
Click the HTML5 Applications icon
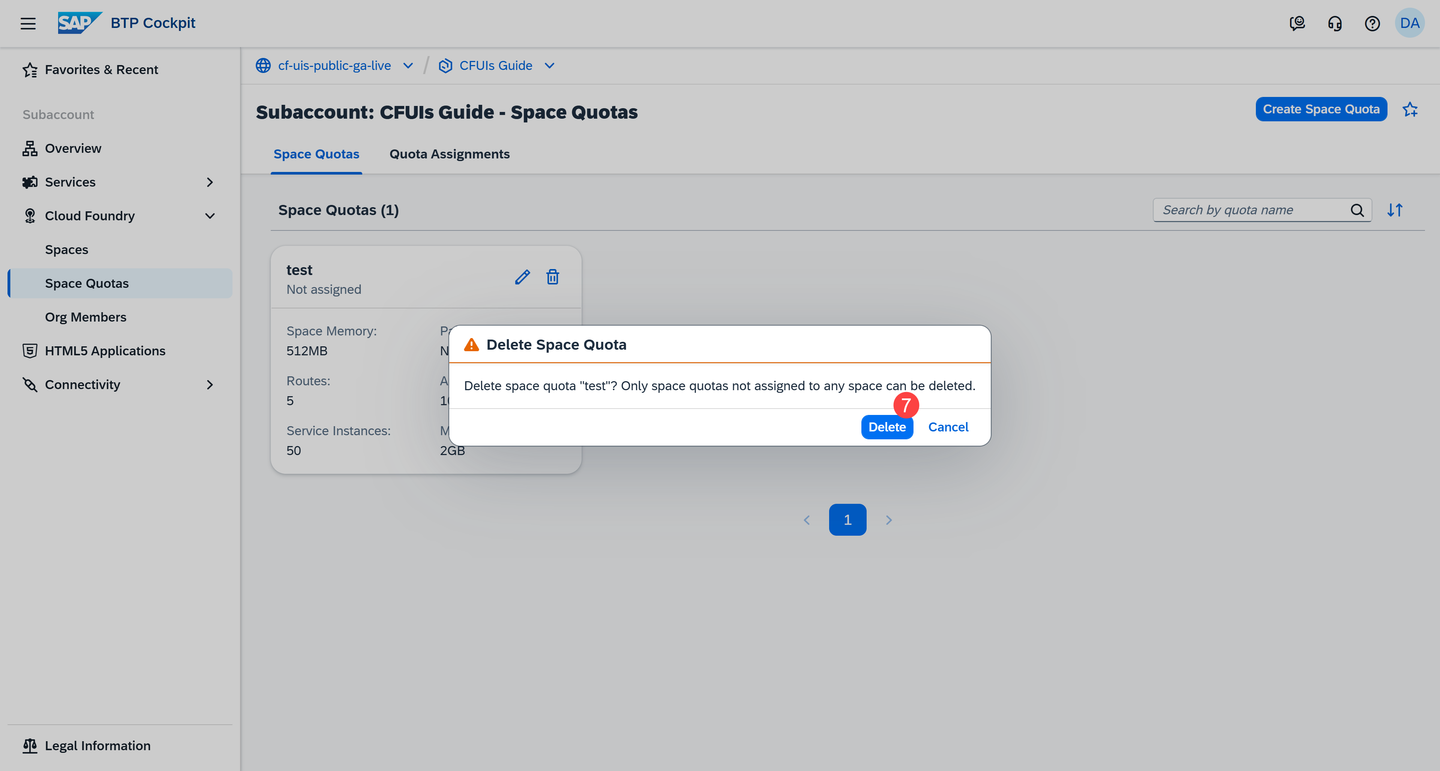point(30,351)
